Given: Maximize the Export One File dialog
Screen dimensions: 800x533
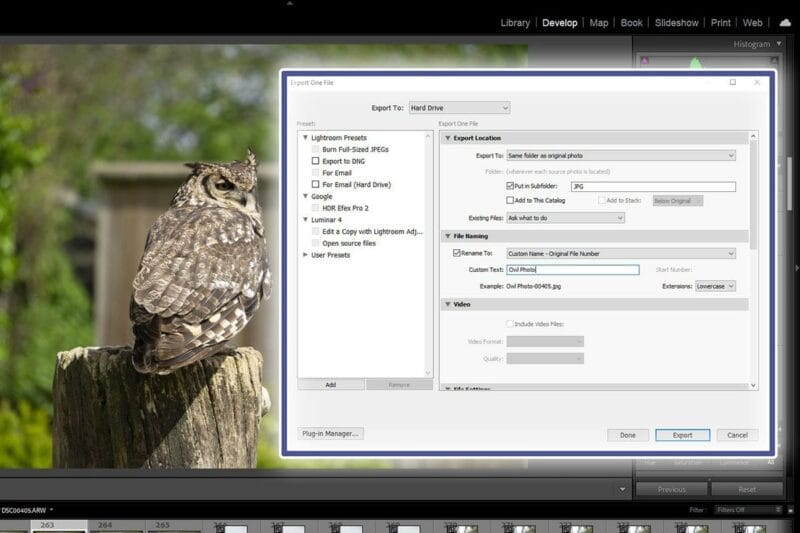Looking at the screenshot, I should point(733,82).
